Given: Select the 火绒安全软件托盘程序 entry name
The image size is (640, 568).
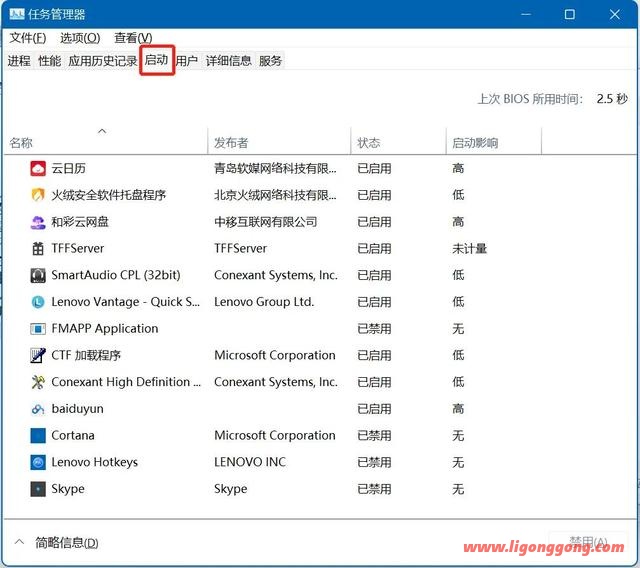Looking at the screenshot, I should 109,195.
